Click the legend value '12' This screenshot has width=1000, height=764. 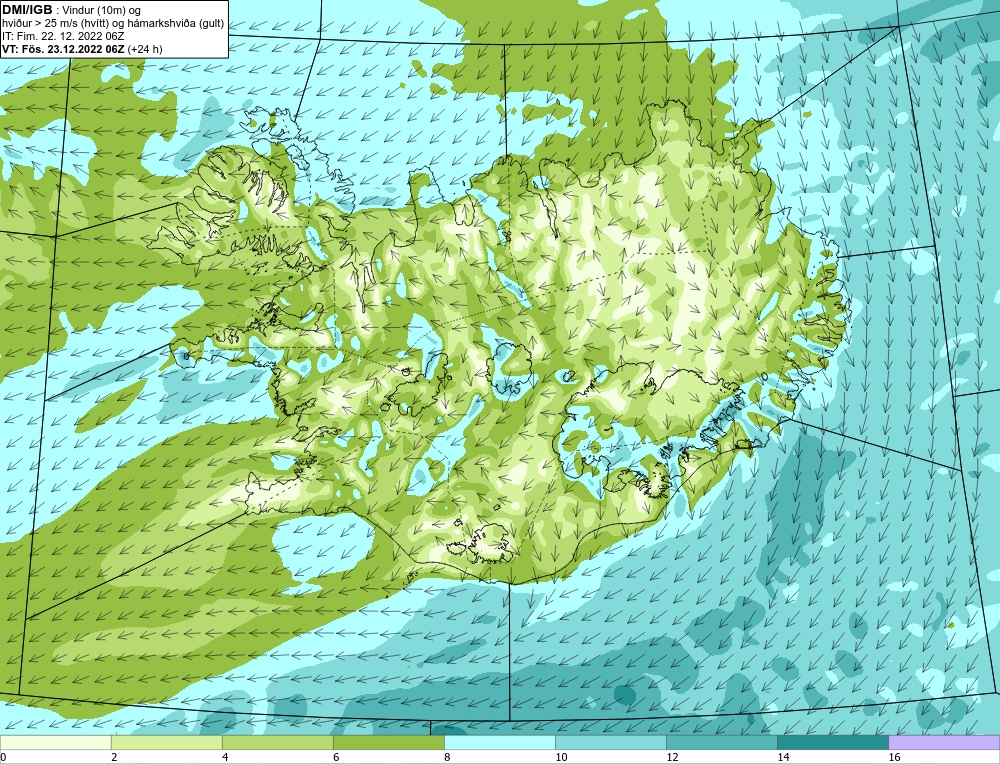pos(672,757)
